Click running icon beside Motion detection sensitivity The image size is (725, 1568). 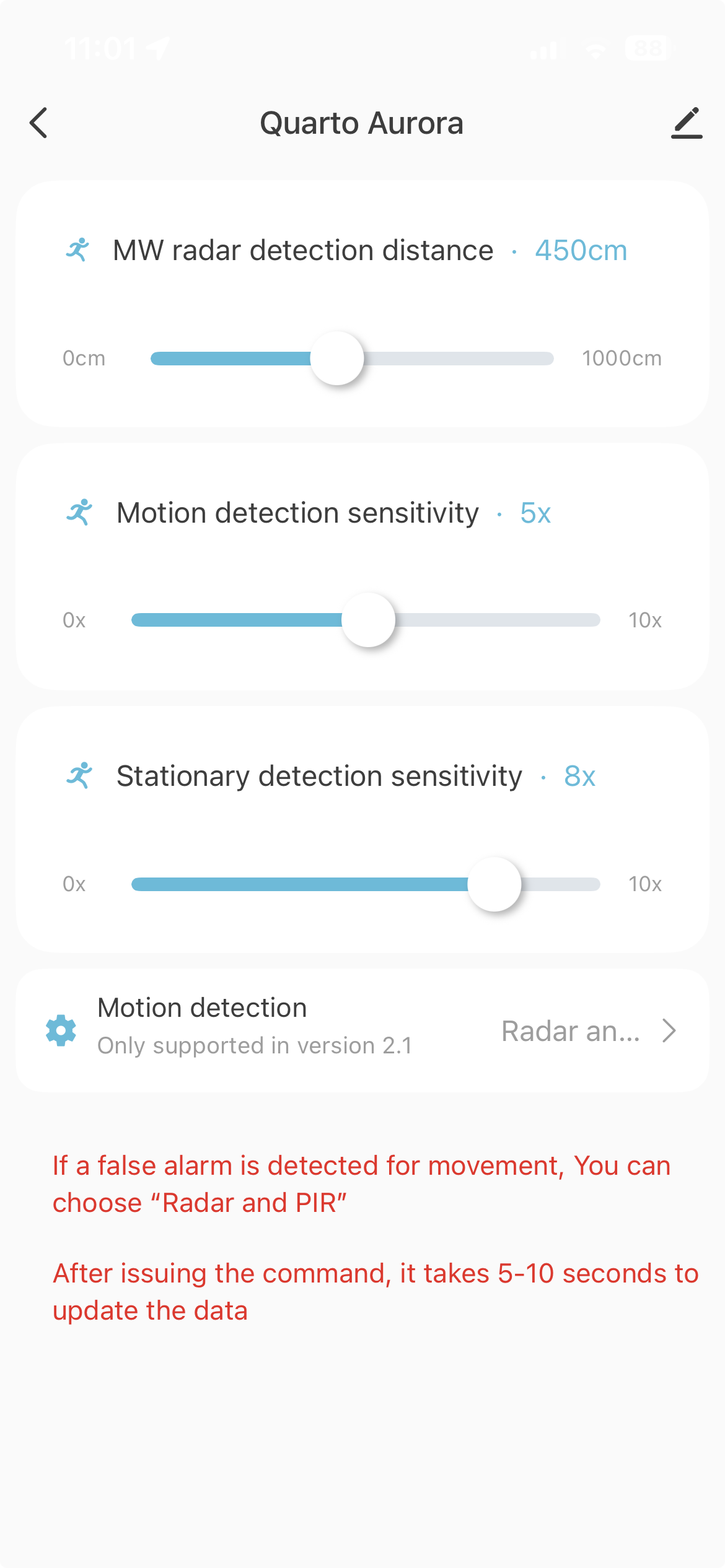tap(79, 513)
